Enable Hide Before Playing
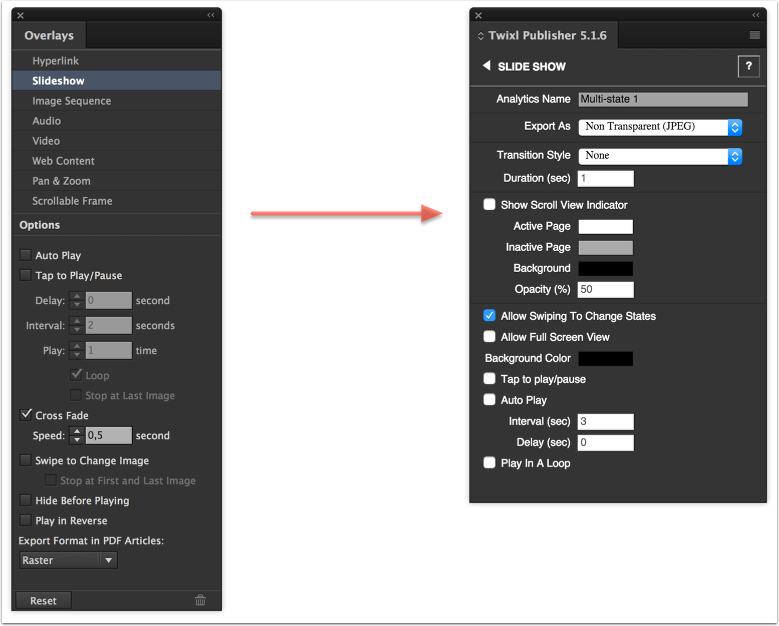779x626 pixels. tap(25, 500)
